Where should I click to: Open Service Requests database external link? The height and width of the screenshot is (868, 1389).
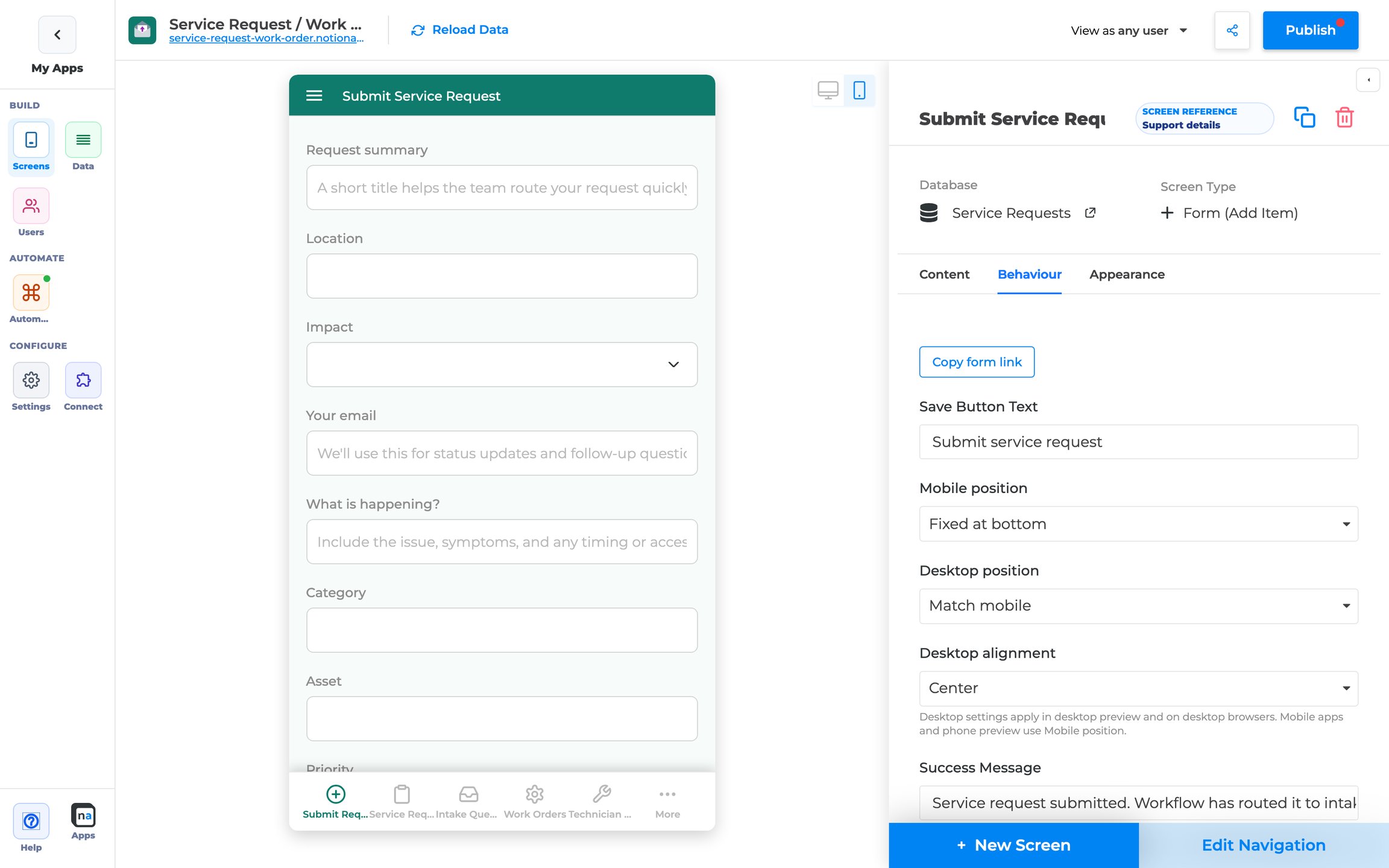[x=1090, y=213]
